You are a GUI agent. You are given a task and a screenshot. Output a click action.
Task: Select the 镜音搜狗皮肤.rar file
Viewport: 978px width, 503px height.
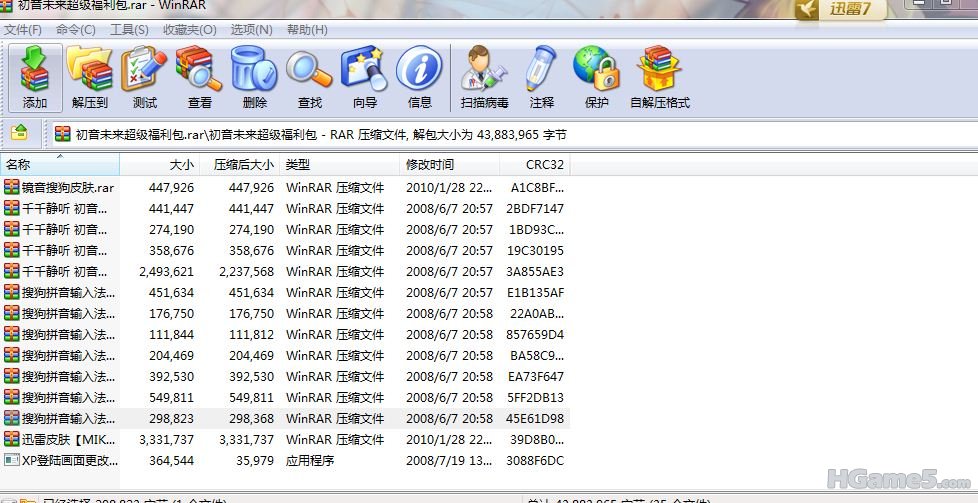click(x=67, y=187)
